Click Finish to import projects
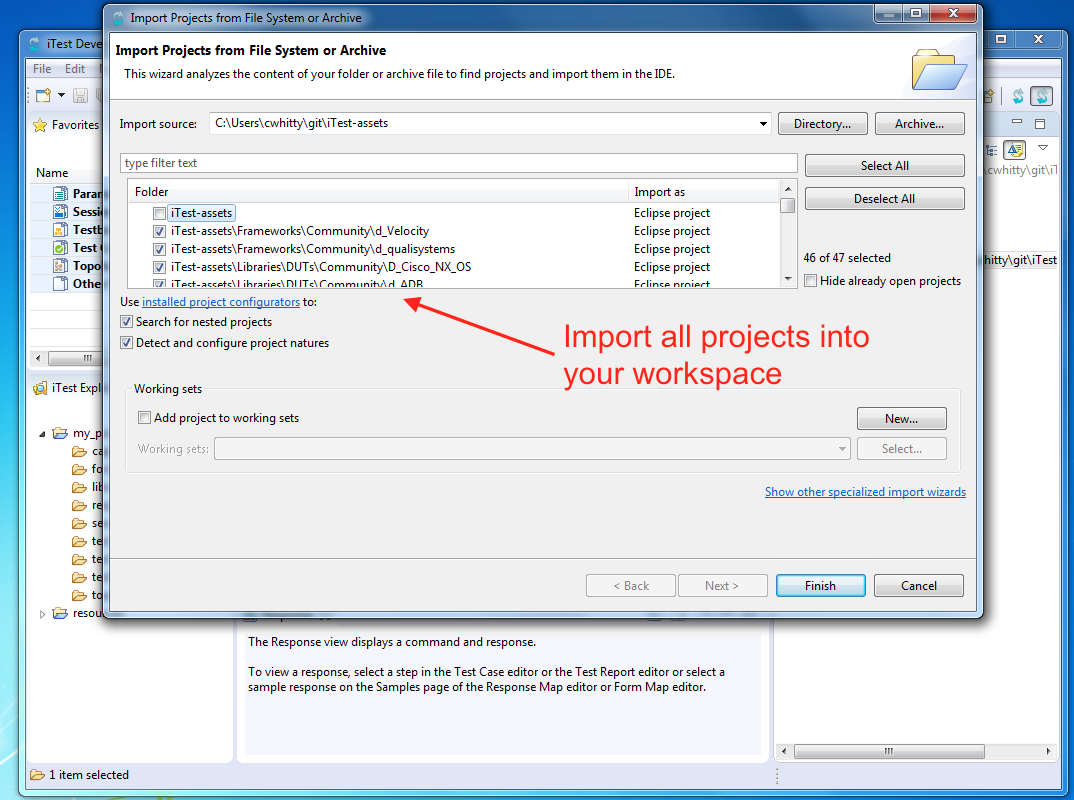Viewport: 1074px width, 800px height. pos(821,586)
